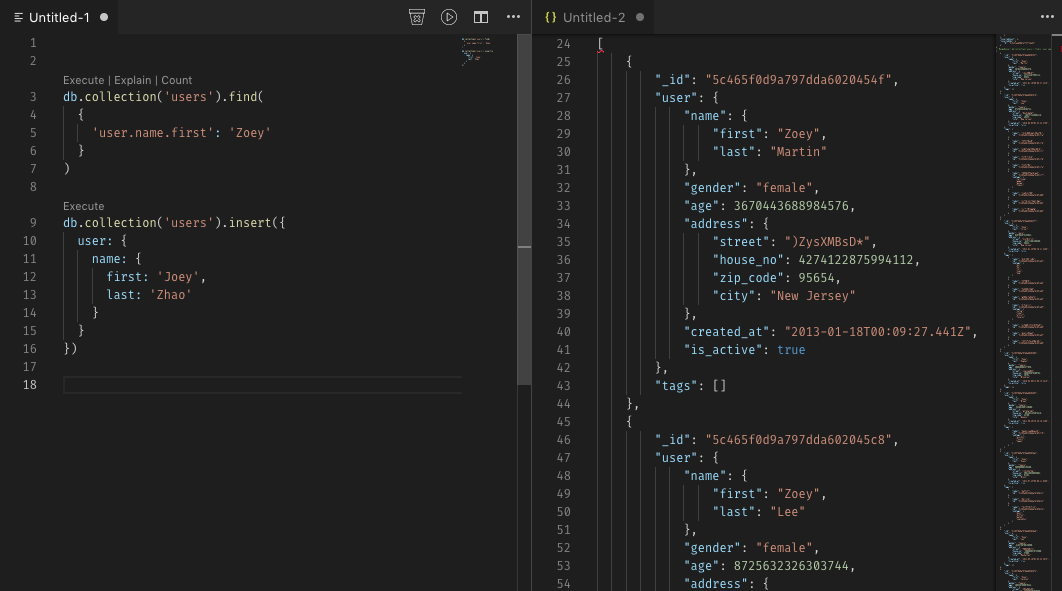Run the playground with the play icon

pos(449,17)
